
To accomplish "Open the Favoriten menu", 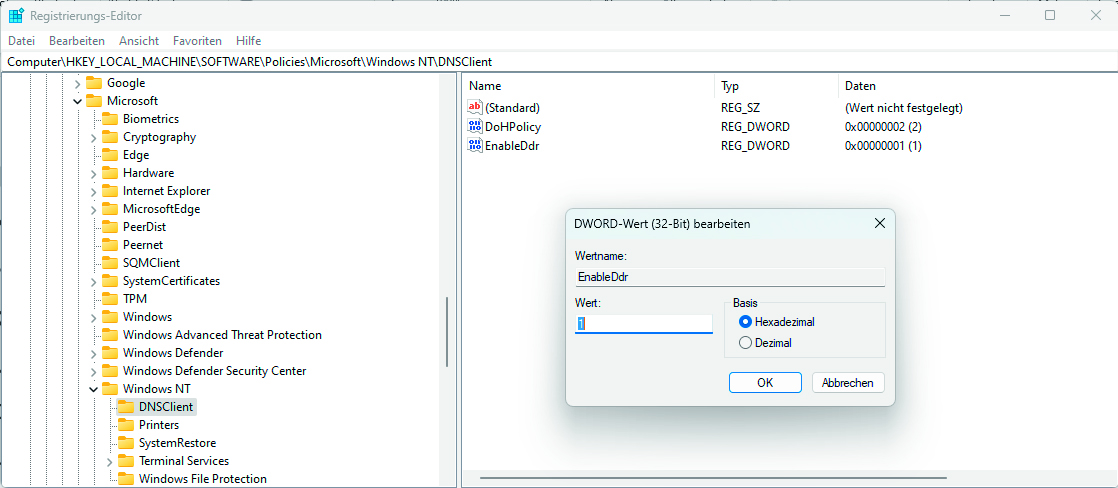I will coord(197,41).
